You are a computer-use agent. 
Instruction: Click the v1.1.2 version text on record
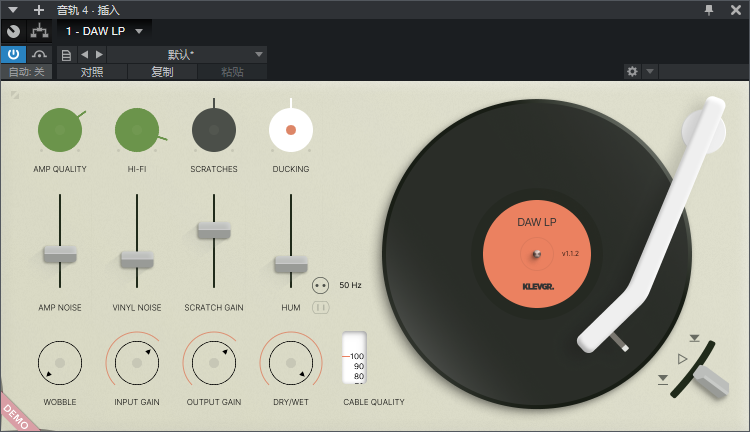pos(570,254)
